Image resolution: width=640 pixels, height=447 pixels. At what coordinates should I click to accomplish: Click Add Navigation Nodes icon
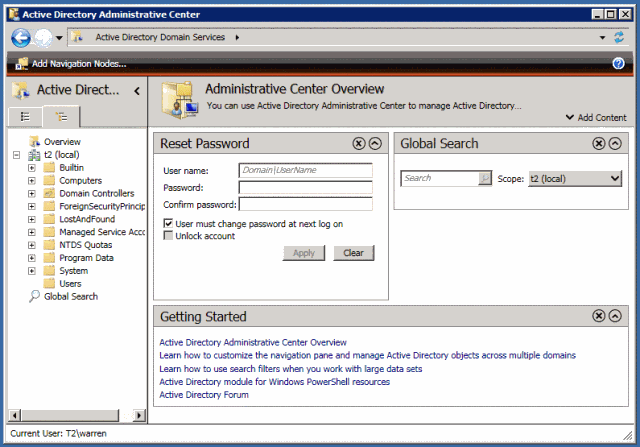pos(22,64)
